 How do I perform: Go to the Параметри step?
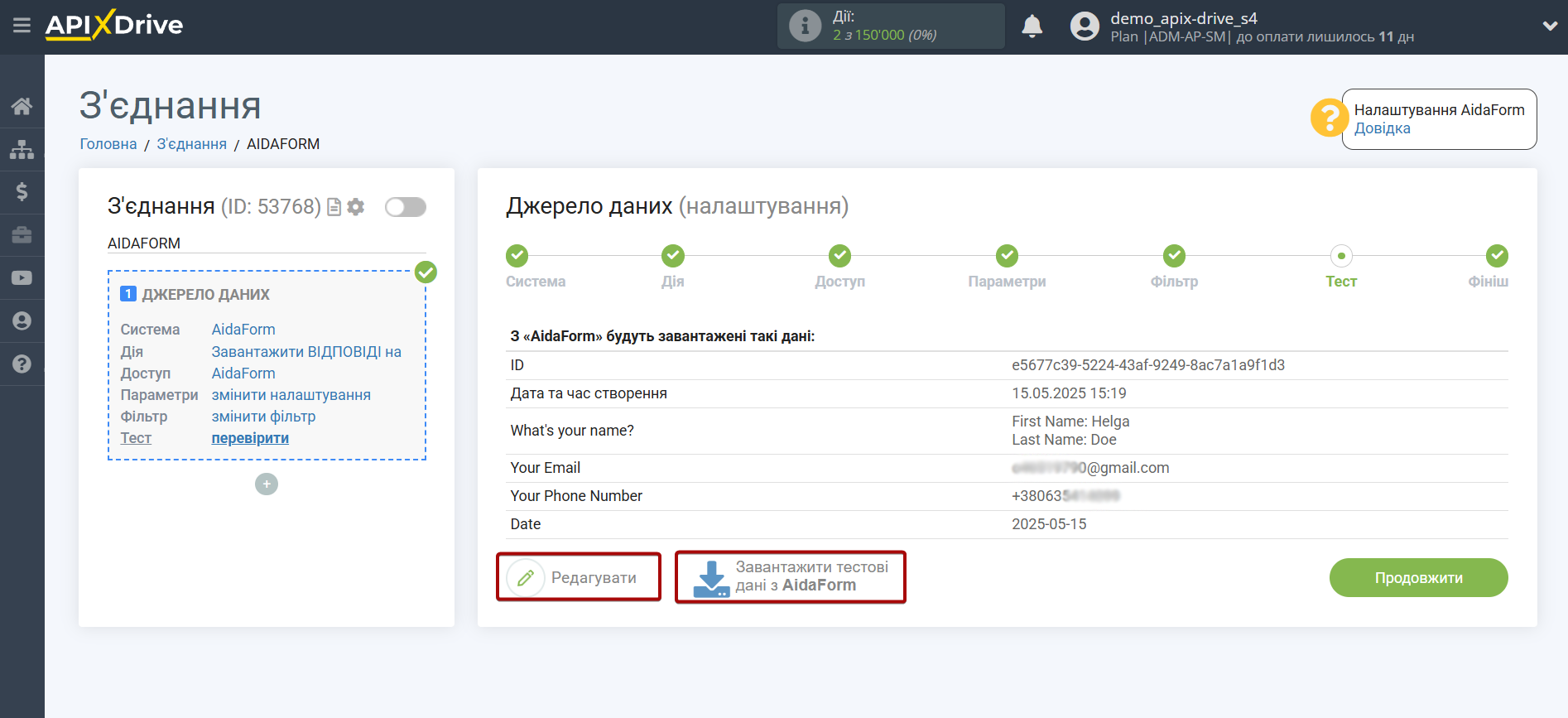point(1007,257)
